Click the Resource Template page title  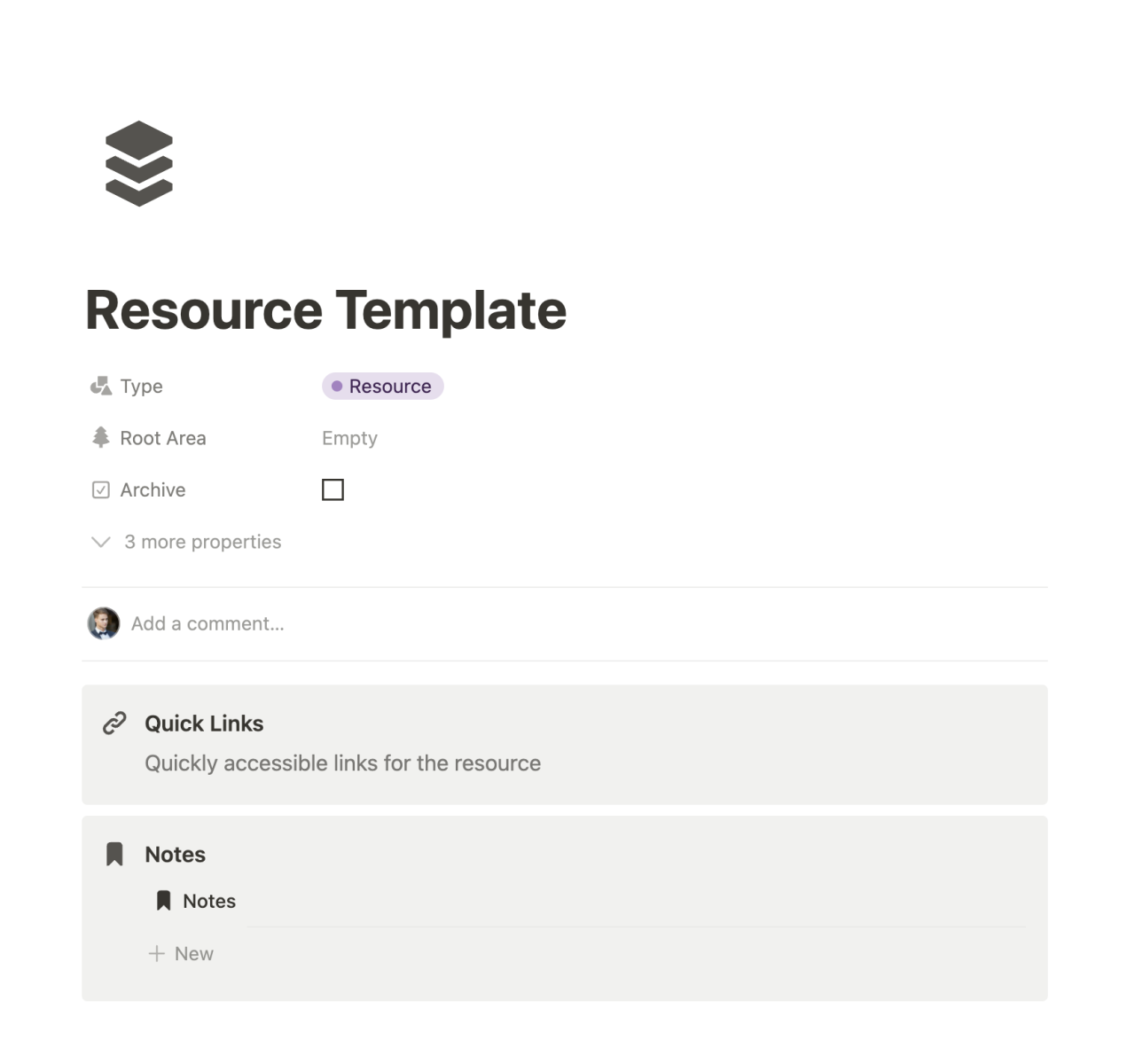coord(325,310)
